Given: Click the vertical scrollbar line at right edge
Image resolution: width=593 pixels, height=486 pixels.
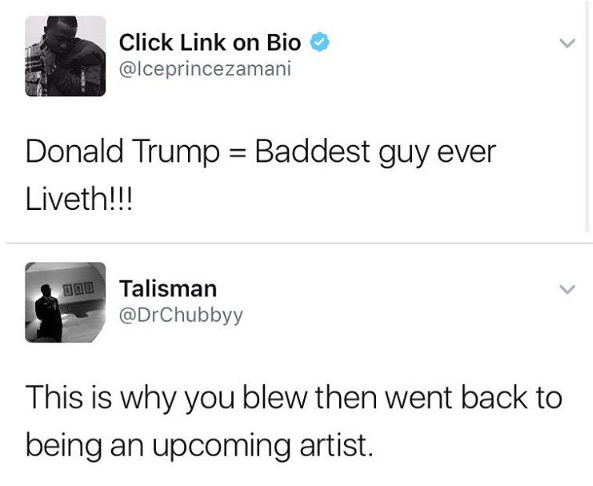Looking at the screenshot, I should (586, 119).
